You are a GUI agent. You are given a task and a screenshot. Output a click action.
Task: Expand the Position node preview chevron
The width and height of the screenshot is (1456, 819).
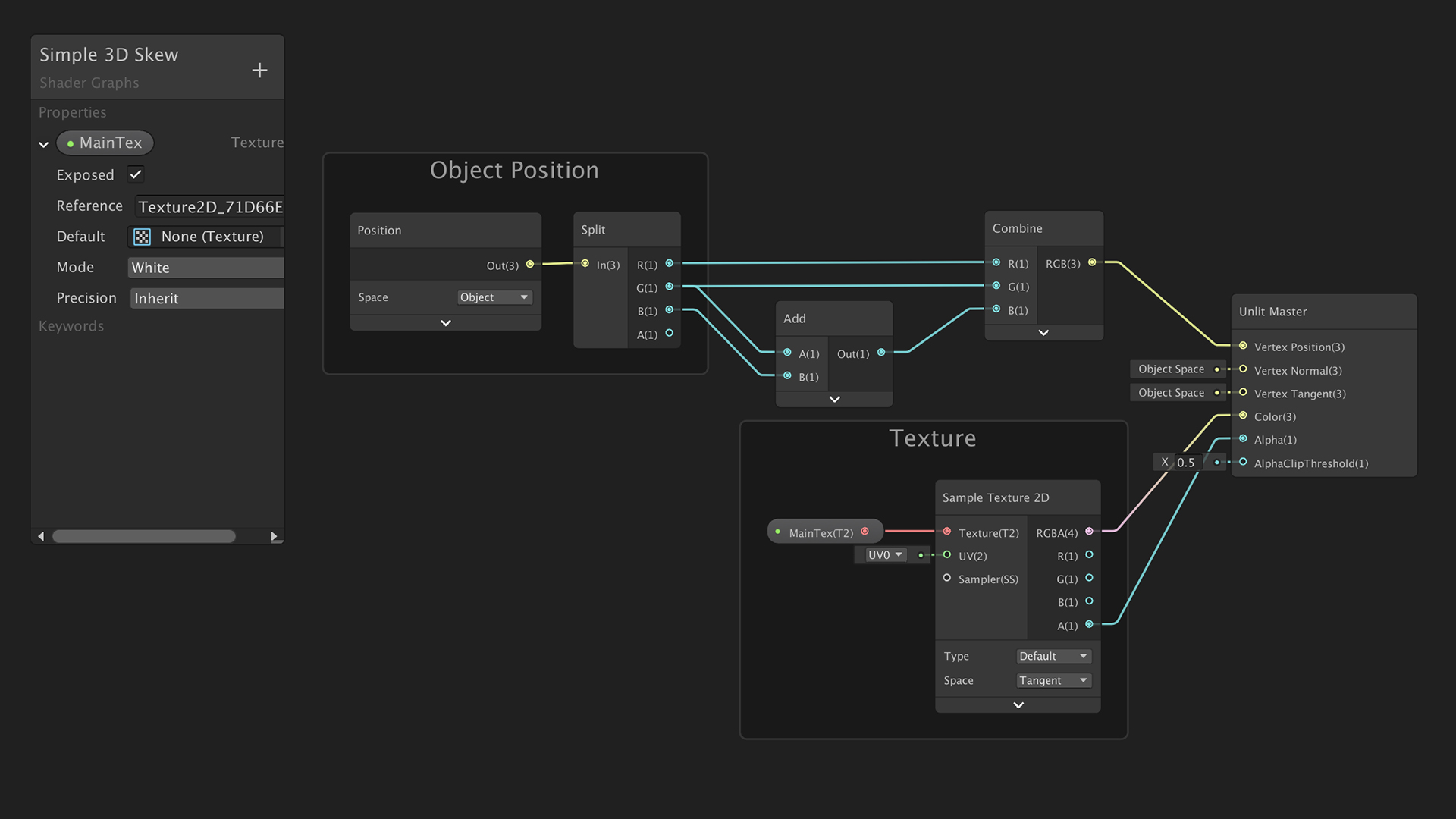click(446, 323)
